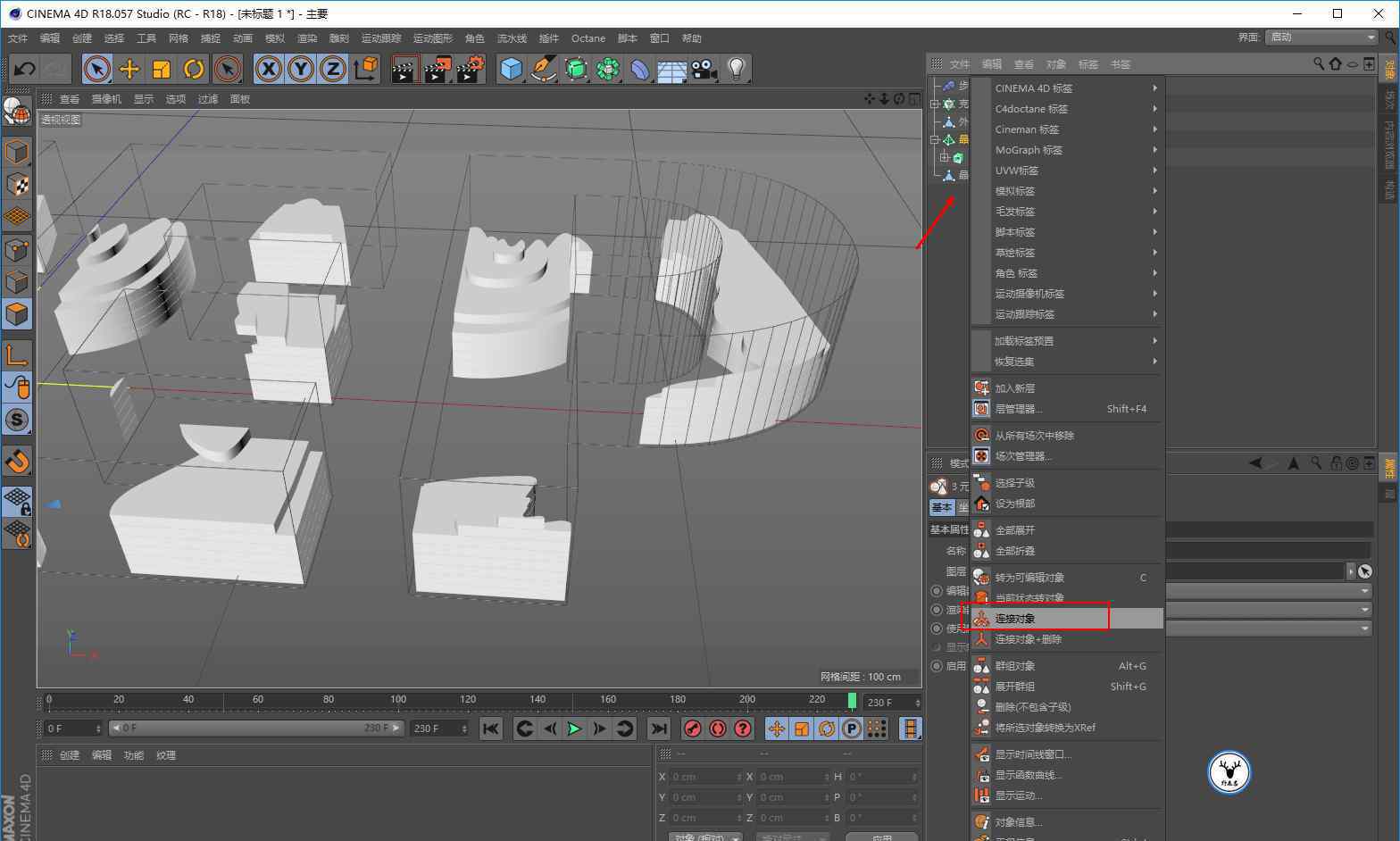The image size is (1400, 841).
Task: Click the undo arrow icon
Action: pos(24,69)
